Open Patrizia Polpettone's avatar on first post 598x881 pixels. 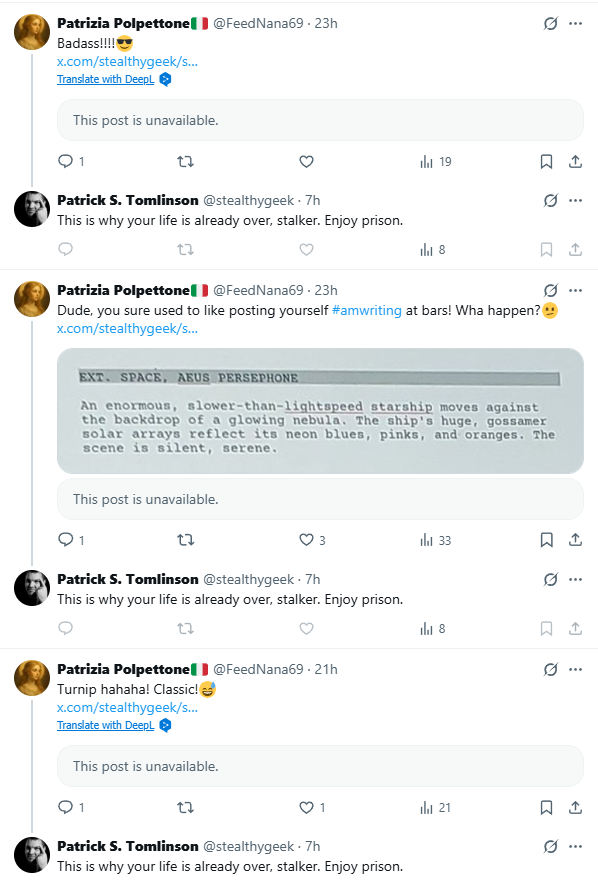point(32,32)
